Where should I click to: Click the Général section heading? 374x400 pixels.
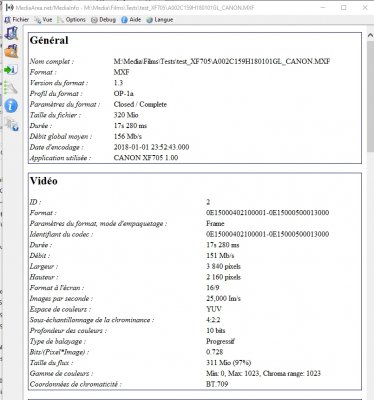coord(49,40)
